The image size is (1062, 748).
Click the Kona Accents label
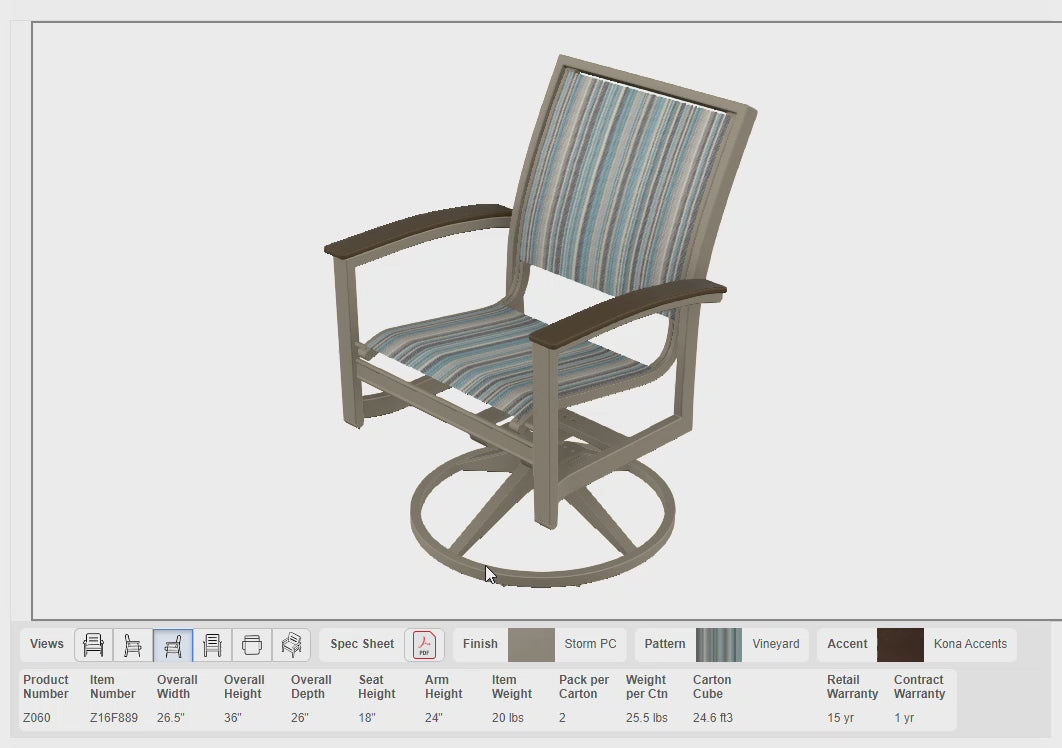click(x=970, y=644)
